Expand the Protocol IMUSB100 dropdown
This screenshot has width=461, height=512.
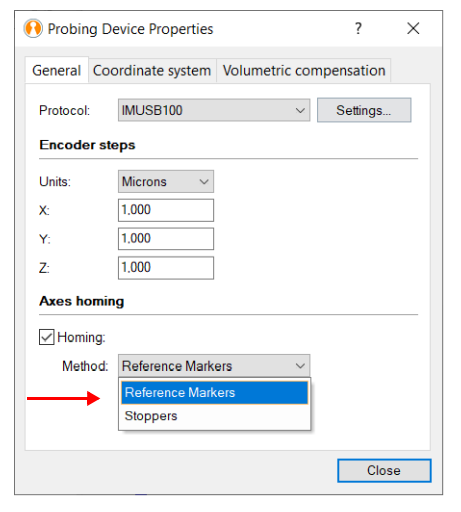[214, 110]
